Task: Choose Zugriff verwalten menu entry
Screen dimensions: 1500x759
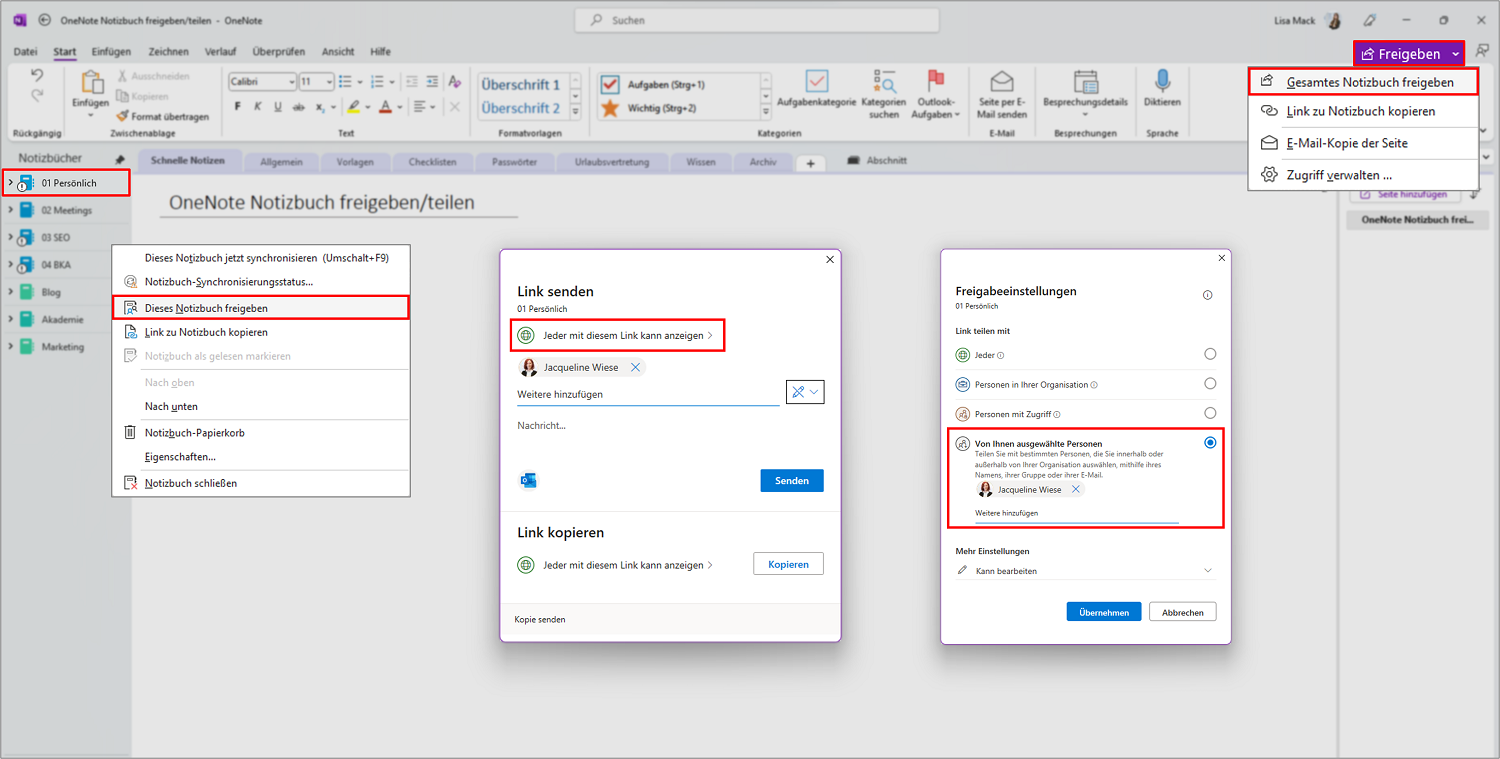Action: click(x=1363, y=175)
